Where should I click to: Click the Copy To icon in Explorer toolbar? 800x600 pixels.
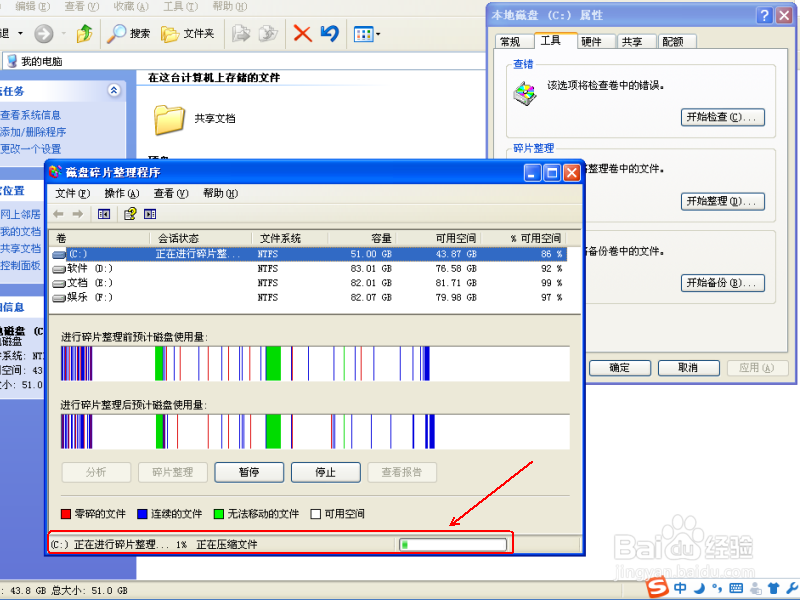click(268, 34)
